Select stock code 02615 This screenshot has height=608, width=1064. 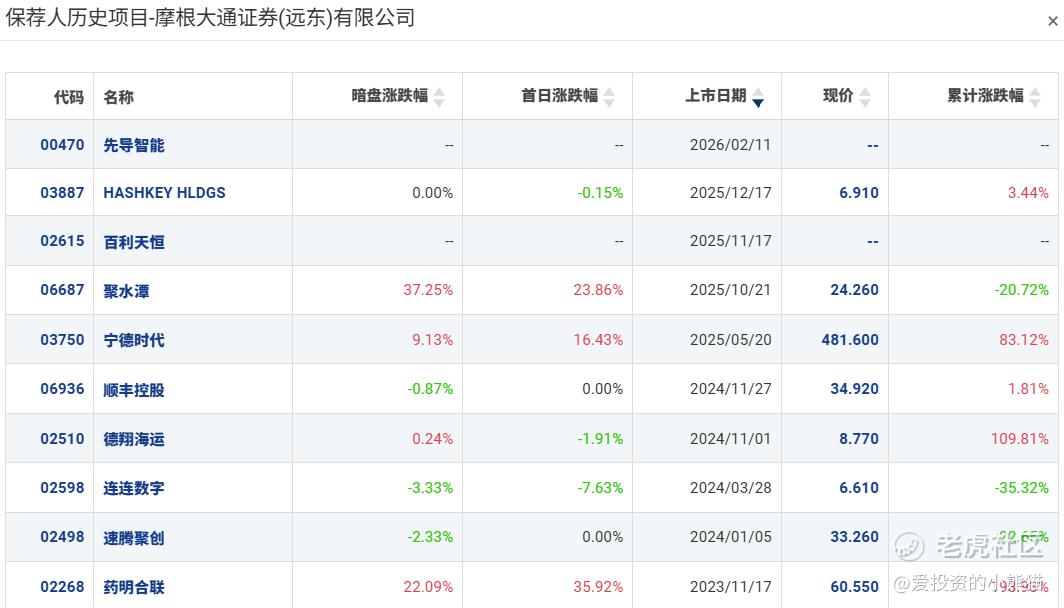tap(62, 241)
